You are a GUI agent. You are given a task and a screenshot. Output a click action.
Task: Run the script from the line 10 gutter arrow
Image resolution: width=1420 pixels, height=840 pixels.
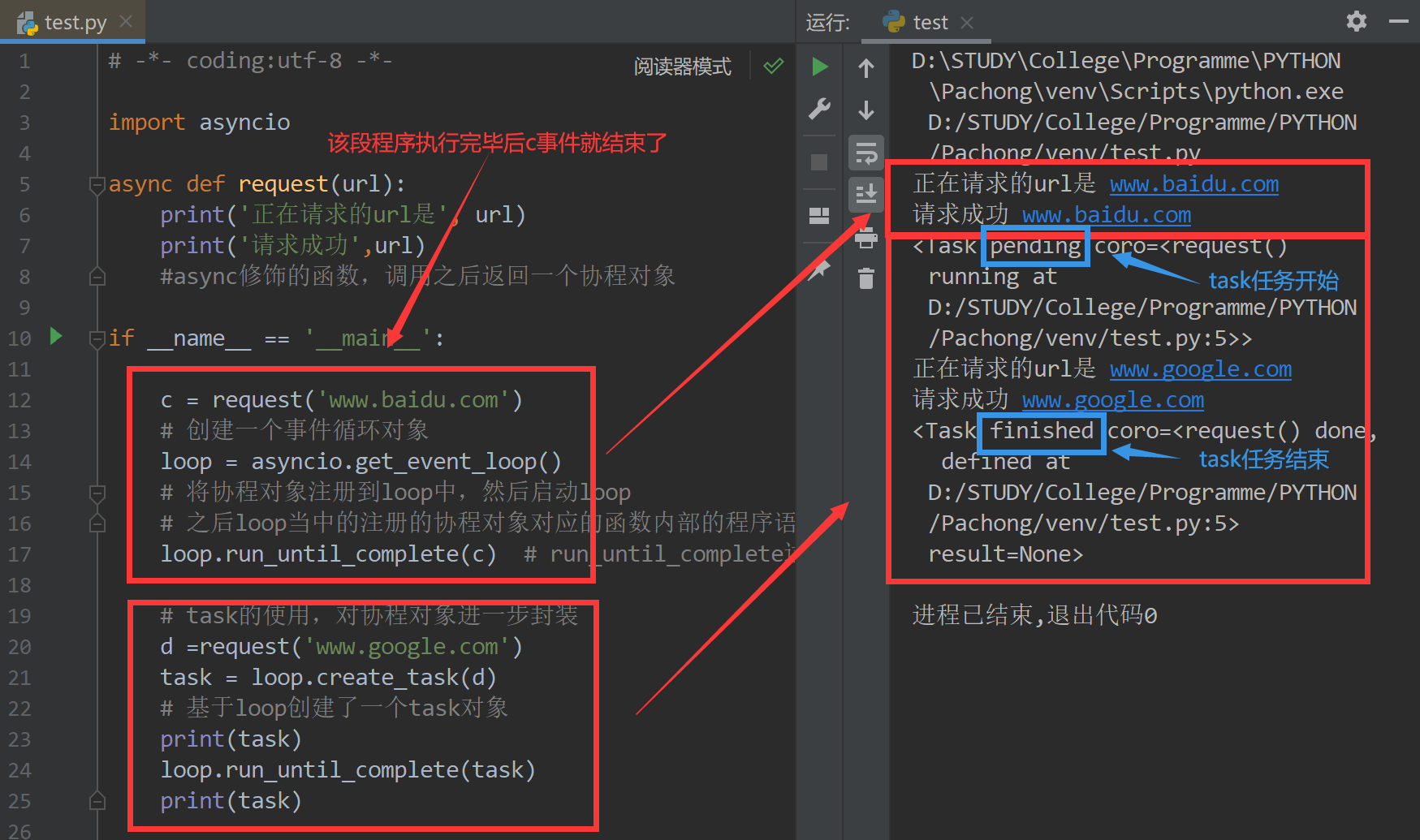tap(56, 336)
